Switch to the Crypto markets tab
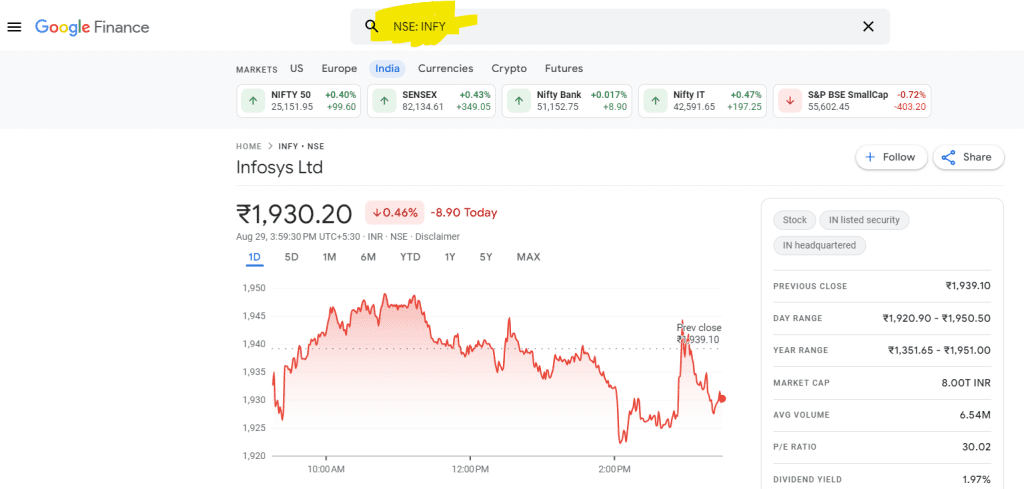The image size is (1024, 489). tap(509, 68)
